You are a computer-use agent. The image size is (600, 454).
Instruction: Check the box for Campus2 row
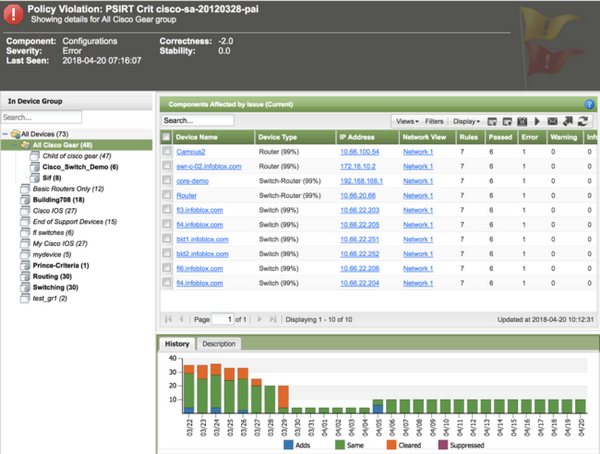click(x=166, y=151)
